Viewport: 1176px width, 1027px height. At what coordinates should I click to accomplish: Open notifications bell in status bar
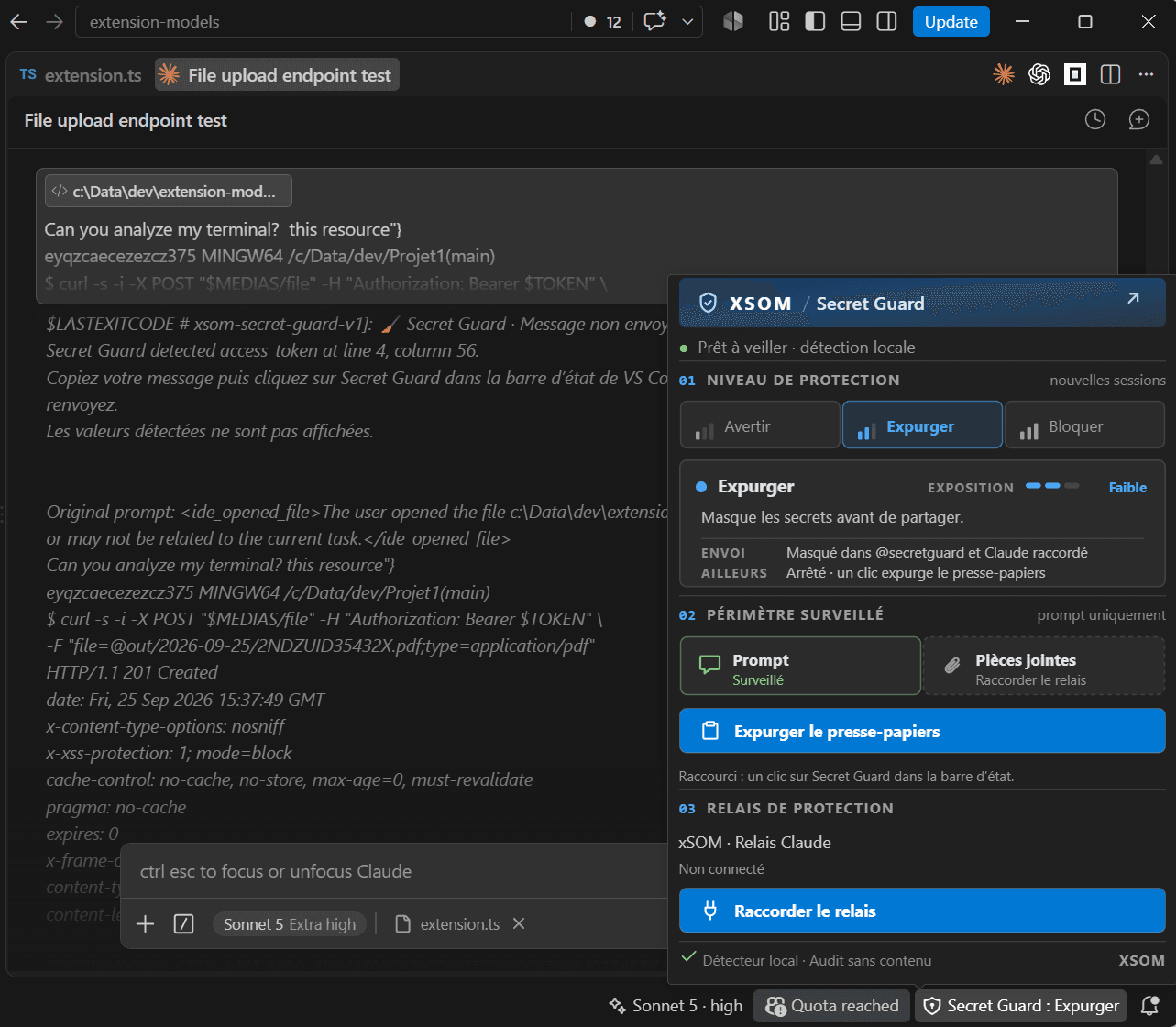(x=1149, y=1005)
